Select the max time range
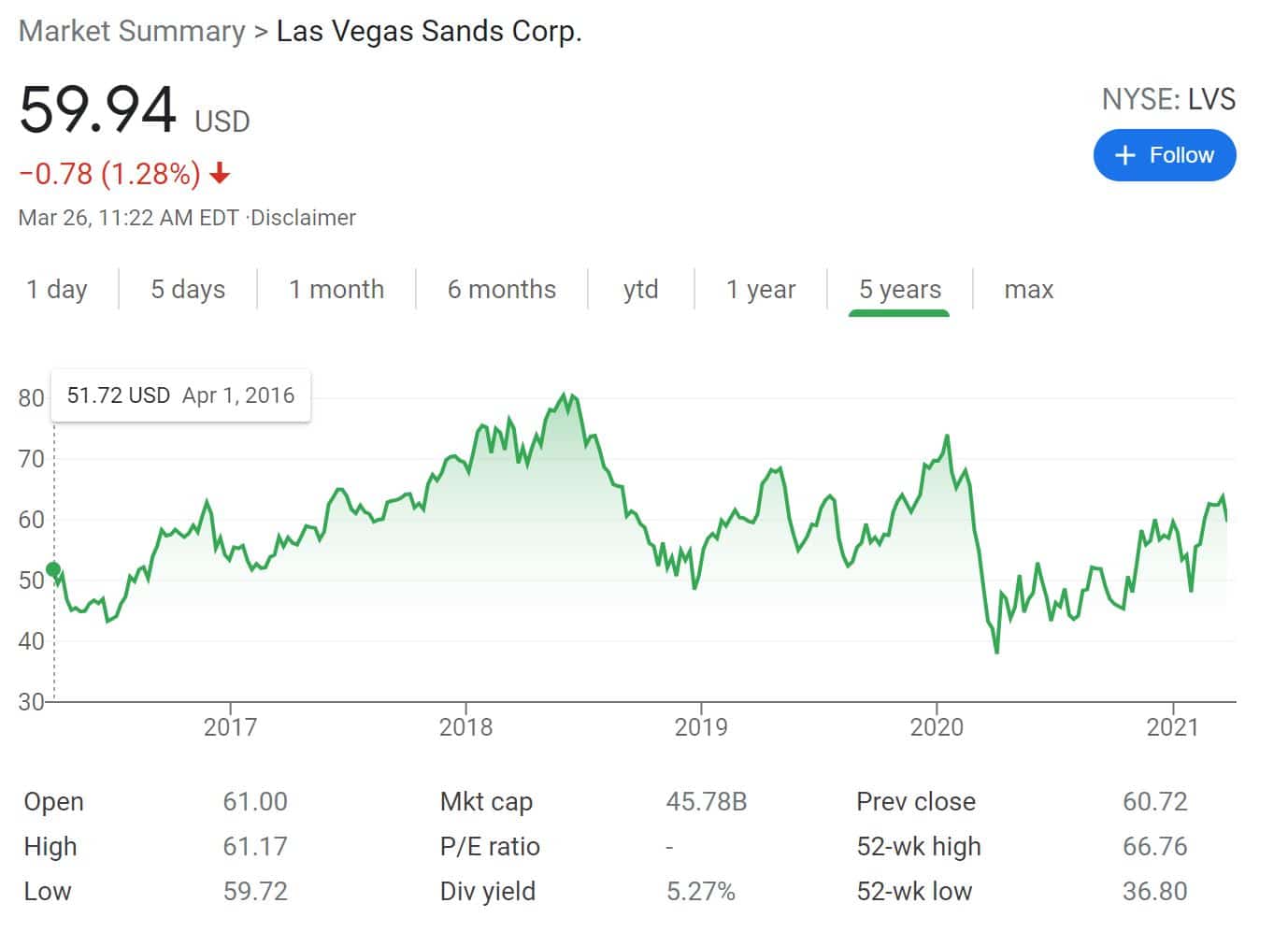 (1029, 289)
